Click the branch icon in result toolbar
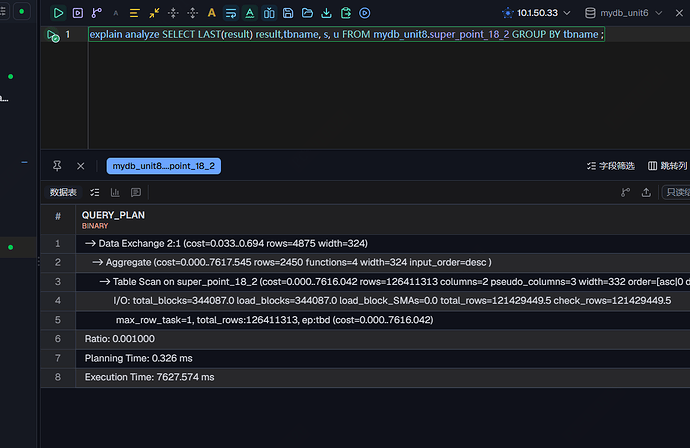The width and height of the screenshot is (690, 448). coord(625,192)
